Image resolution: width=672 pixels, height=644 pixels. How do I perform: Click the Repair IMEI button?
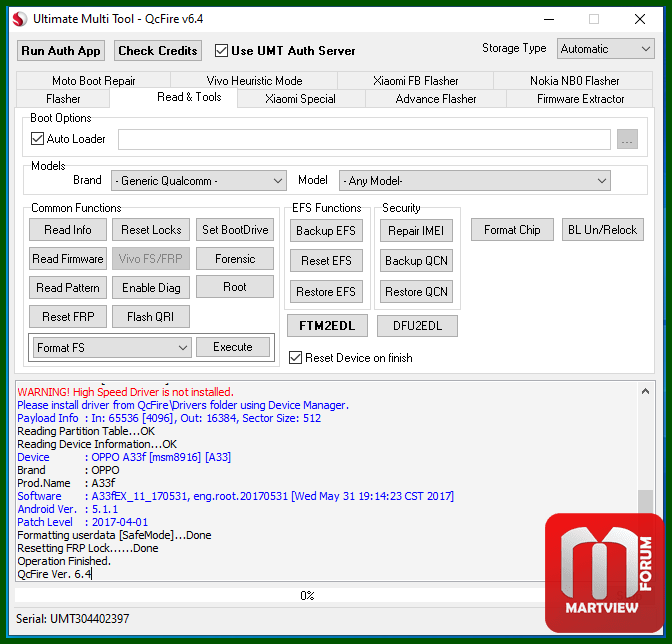pyautogui.click(x=416, y=231)
